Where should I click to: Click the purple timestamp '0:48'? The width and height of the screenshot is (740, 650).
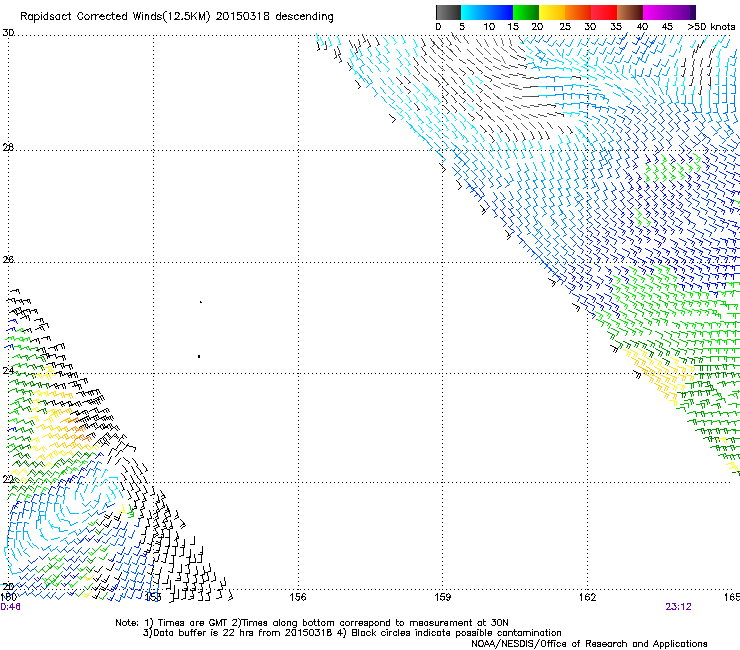tap(10, 607)
